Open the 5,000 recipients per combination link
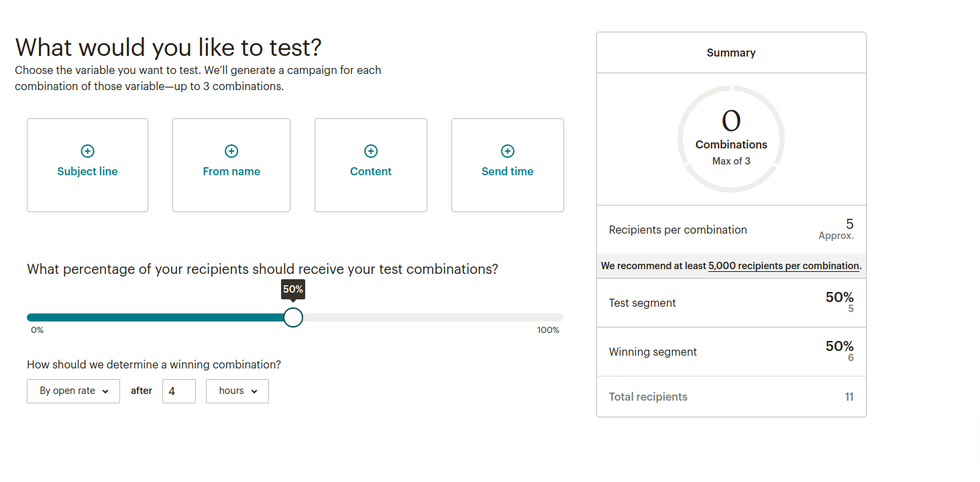The image size is (980, 482). tap(783, 266)
